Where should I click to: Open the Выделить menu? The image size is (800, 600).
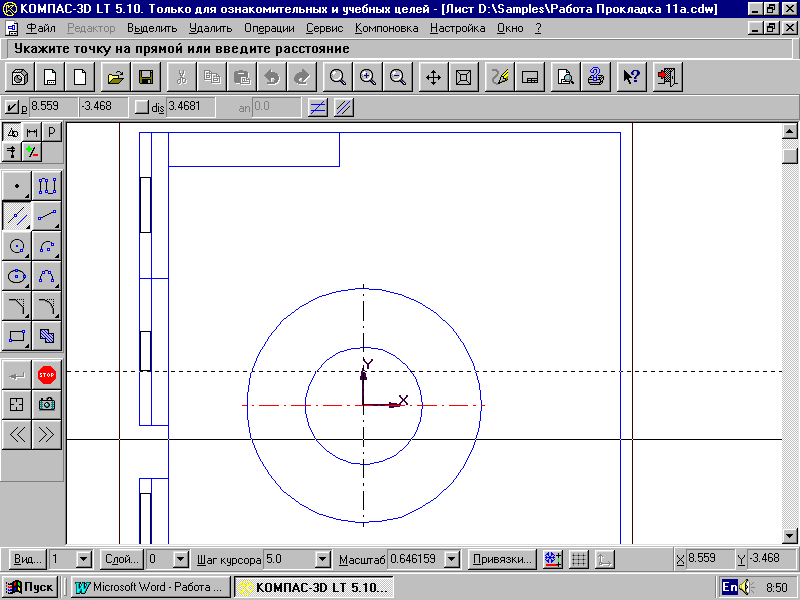(x=152, y=28)
